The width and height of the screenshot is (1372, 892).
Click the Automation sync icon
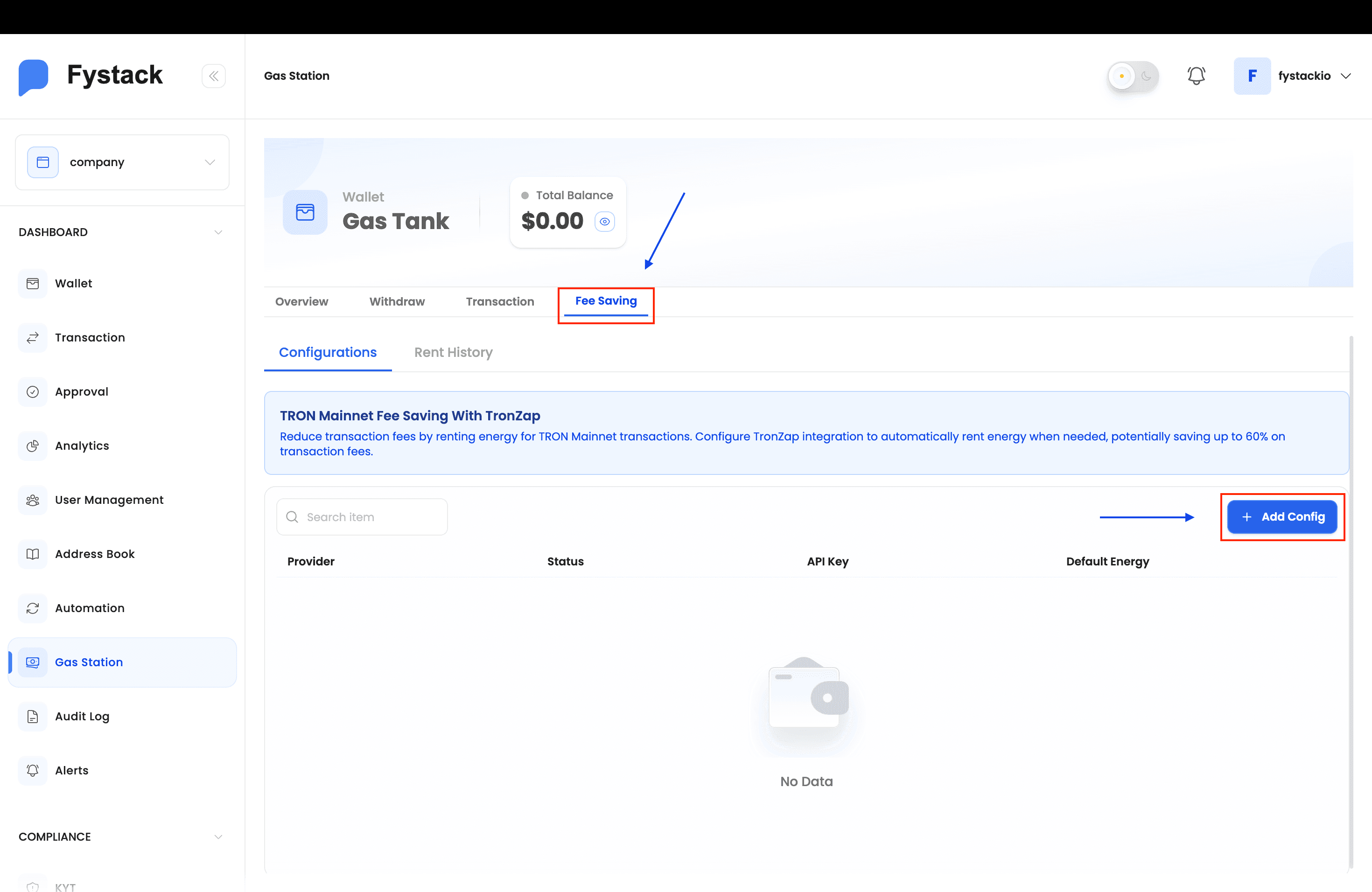coord(33,608)
